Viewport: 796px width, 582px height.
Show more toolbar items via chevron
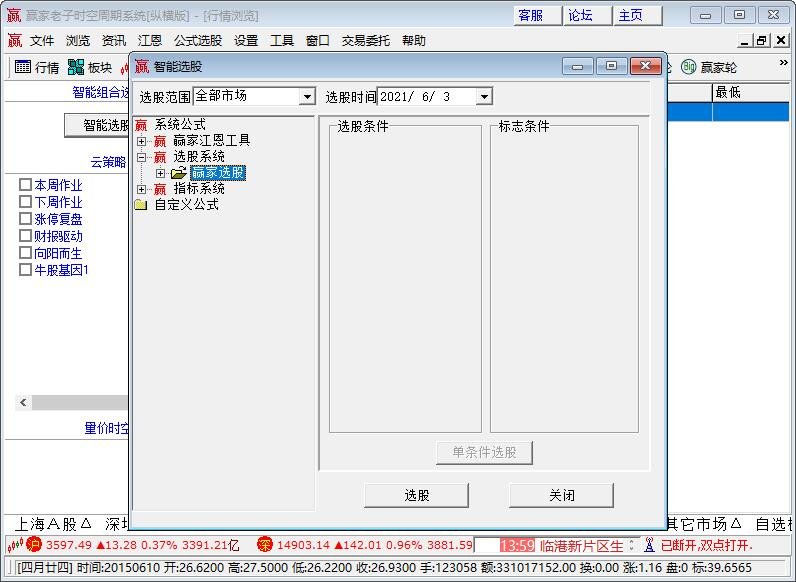pos(783,62)
